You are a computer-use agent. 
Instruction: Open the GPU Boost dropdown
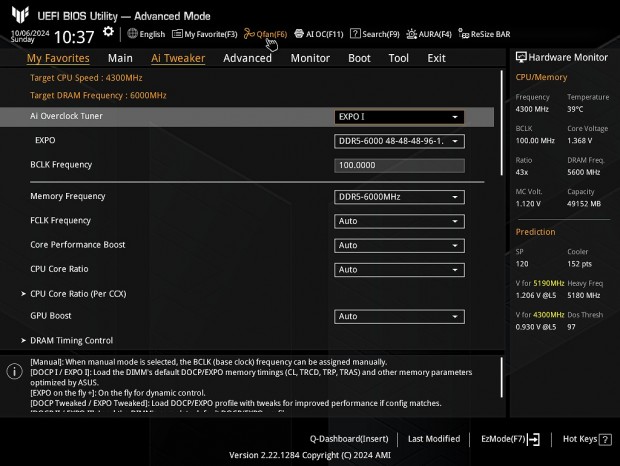click(399, 316)
